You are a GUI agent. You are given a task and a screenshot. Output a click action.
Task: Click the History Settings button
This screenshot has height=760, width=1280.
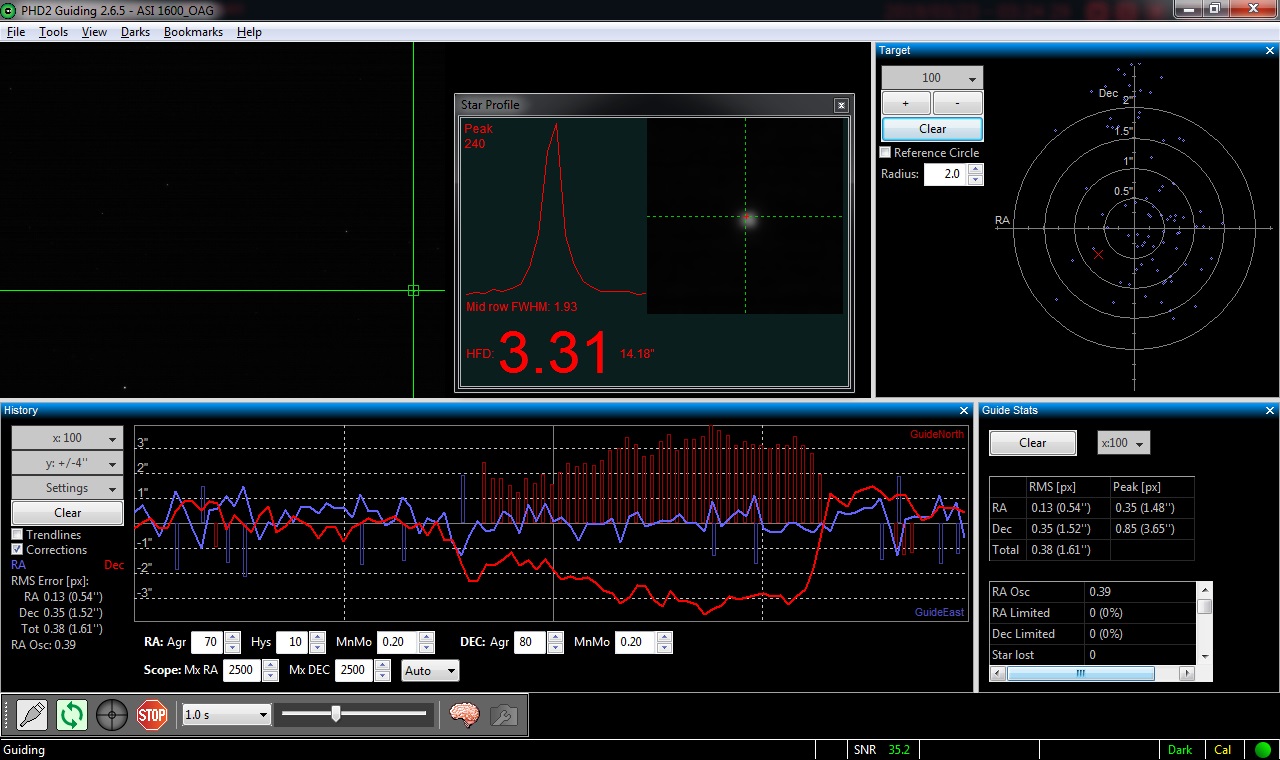point(67,488)
